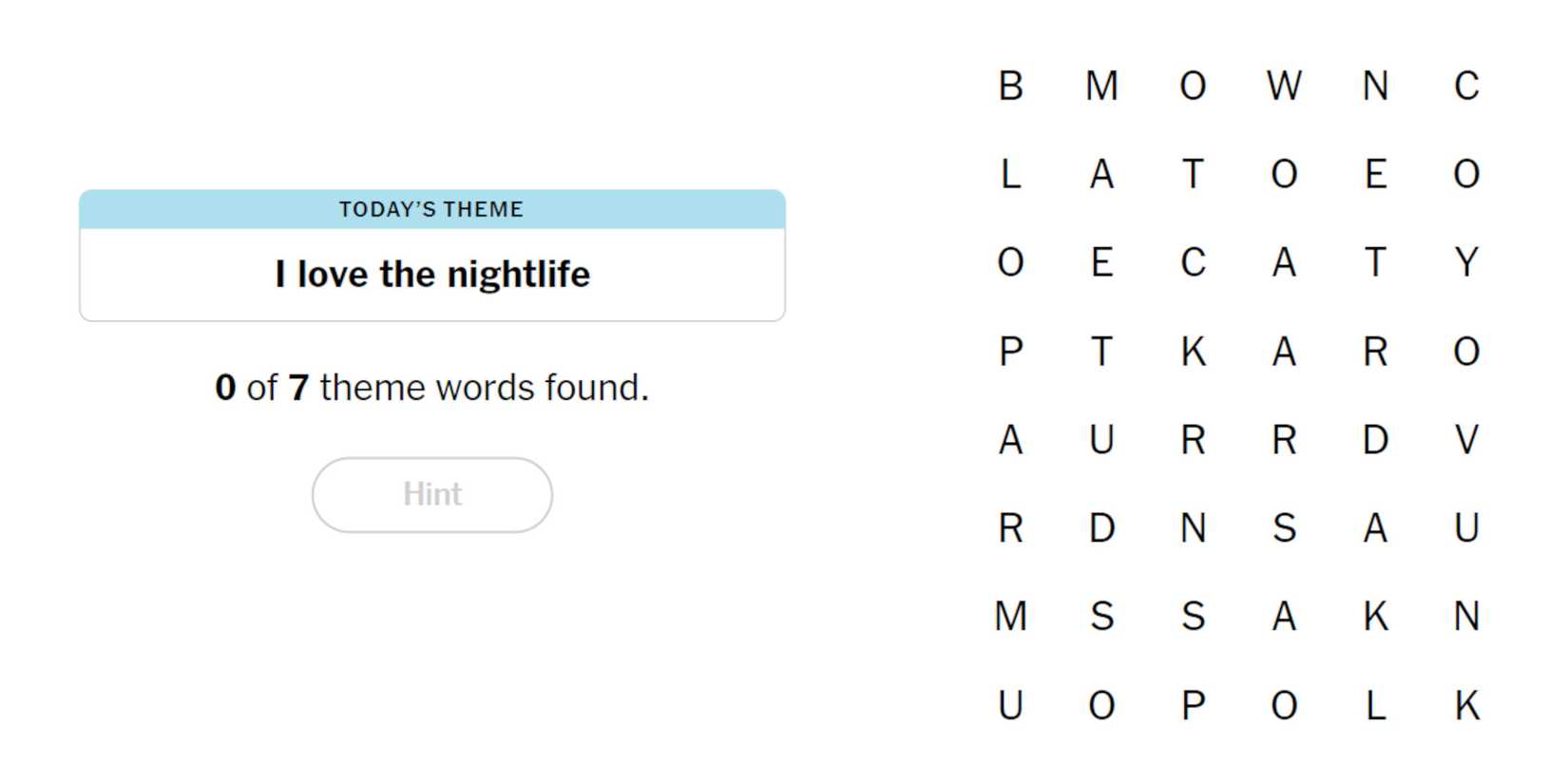1568x784 pixels.
Task: Select letter L in the bottom row
Action: tap(1375, 705)
